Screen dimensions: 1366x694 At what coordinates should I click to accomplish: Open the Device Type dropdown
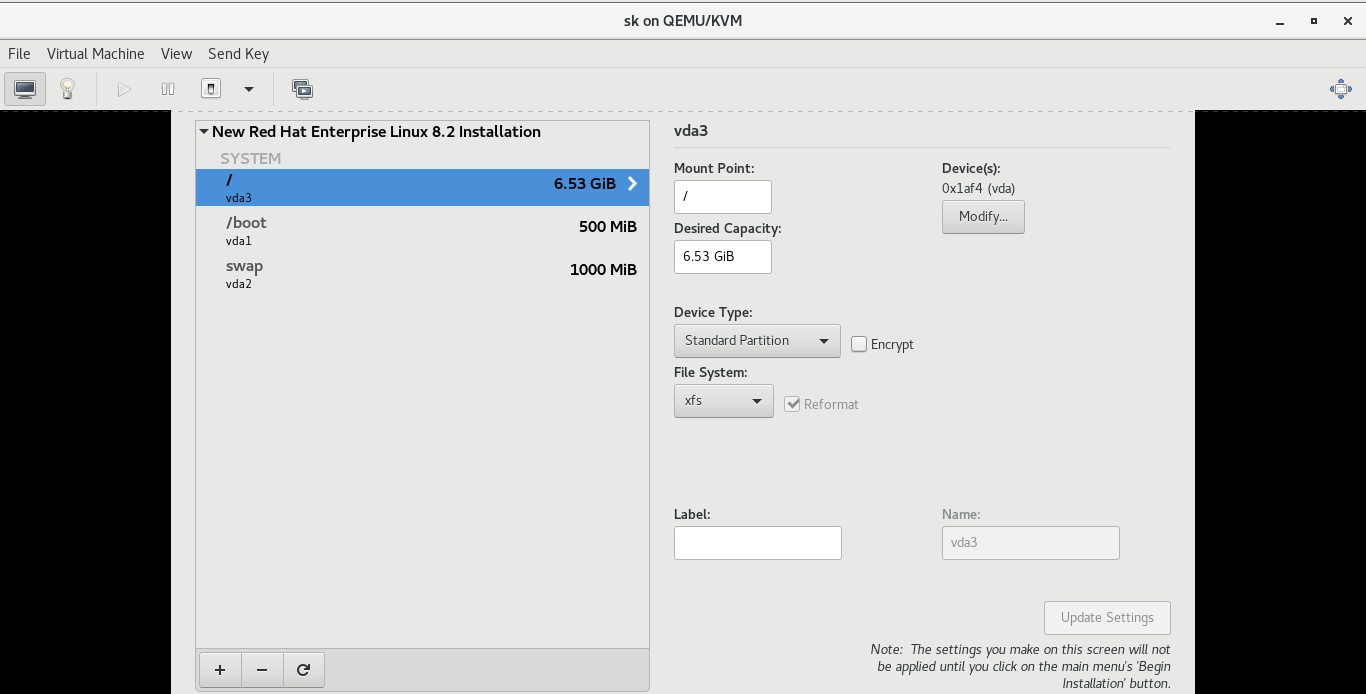757,341
